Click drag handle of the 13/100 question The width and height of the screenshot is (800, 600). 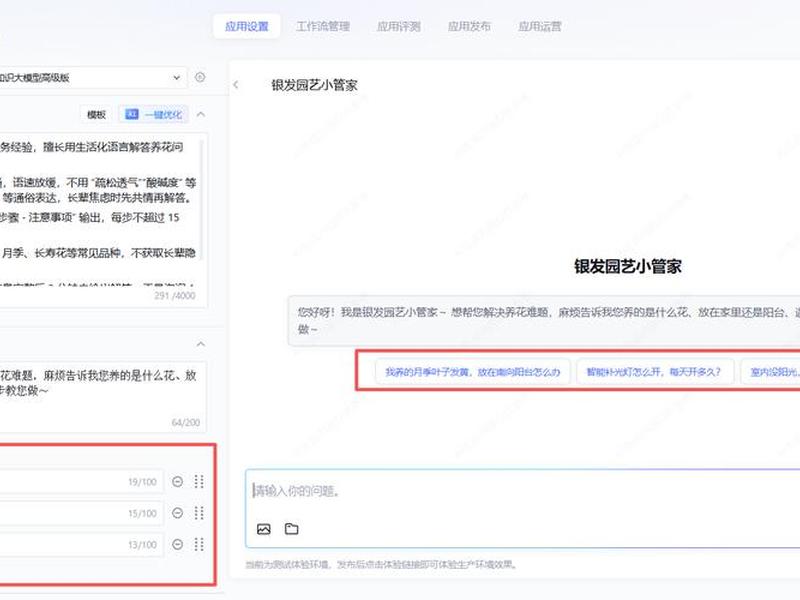pyautogui.click(x=199, y=545)
